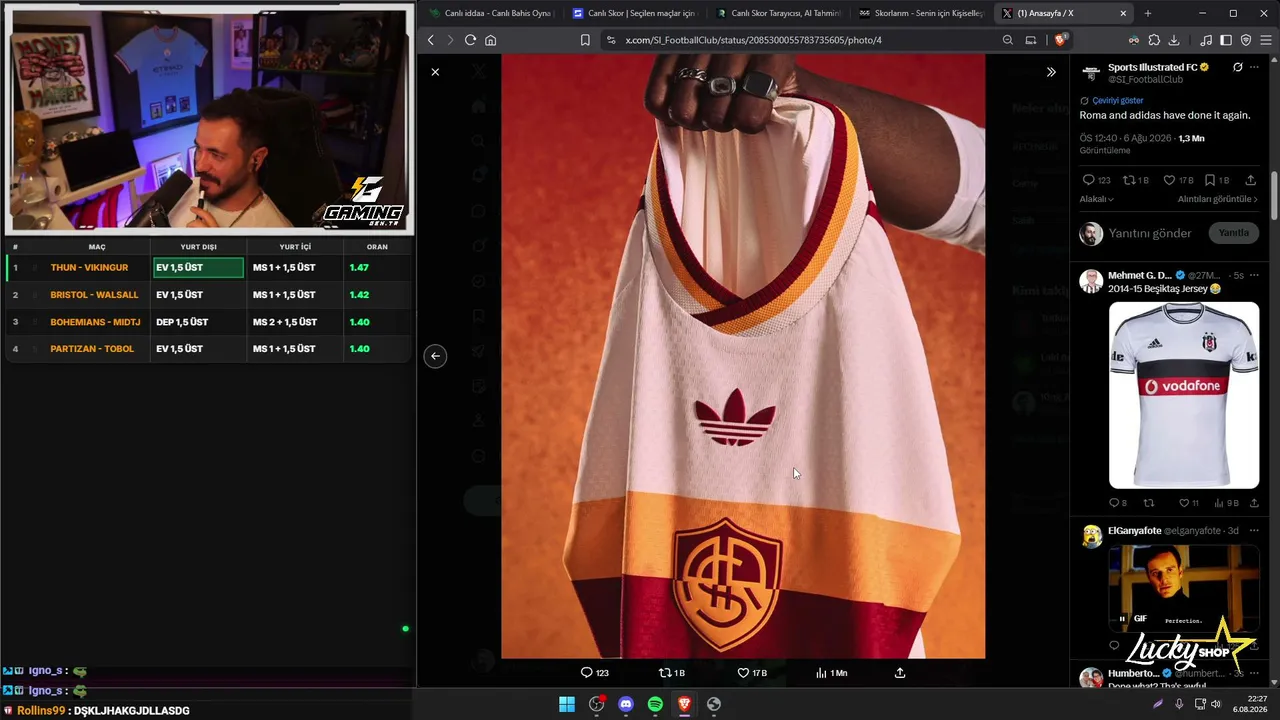Viewport: 1280px width, 720px height.
Task: Open more options on Humberto's reply
Action: click(1255, 673)
